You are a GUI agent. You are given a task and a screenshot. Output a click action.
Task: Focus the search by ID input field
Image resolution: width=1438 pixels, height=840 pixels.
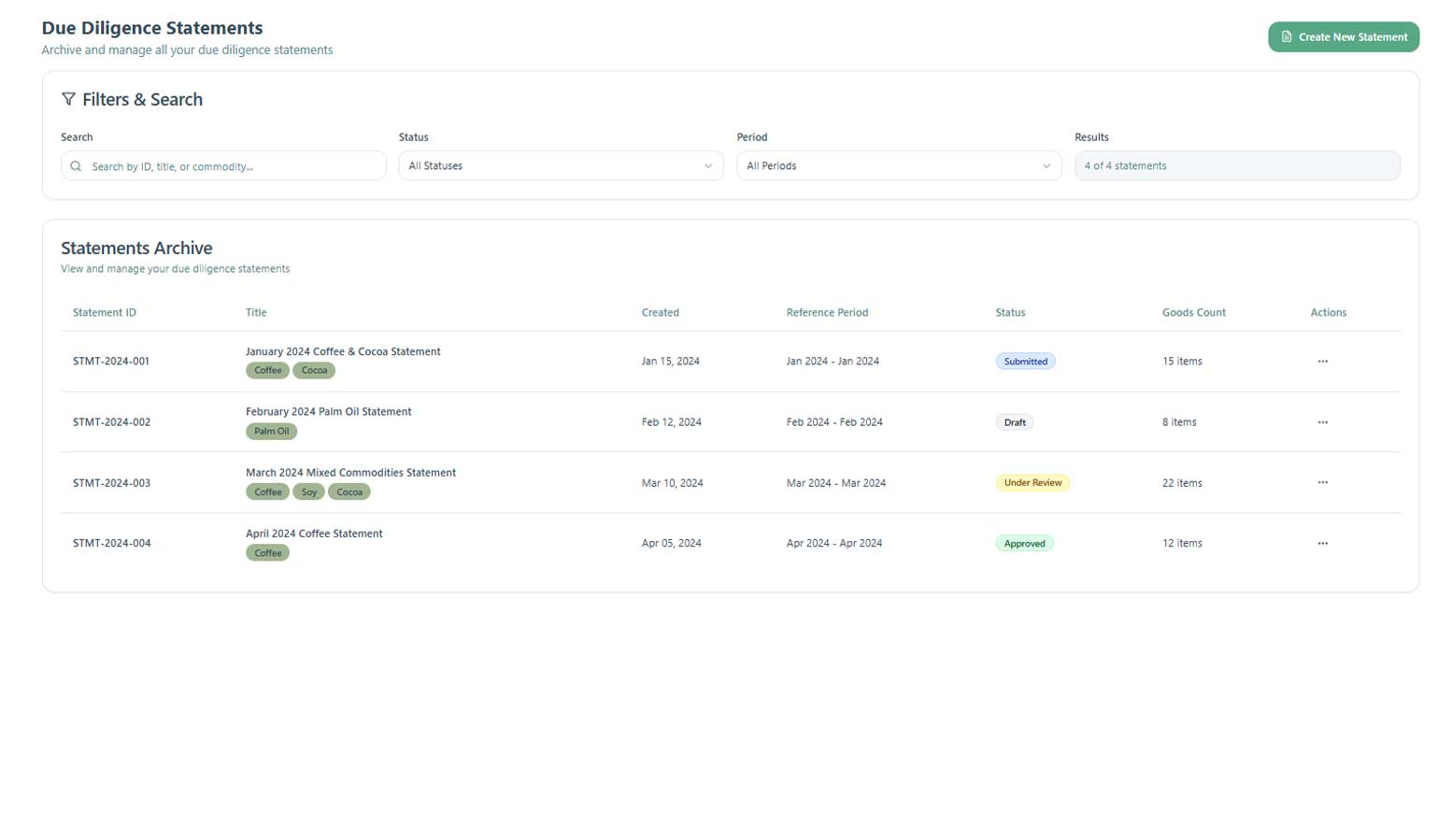(x=234, y=166)
